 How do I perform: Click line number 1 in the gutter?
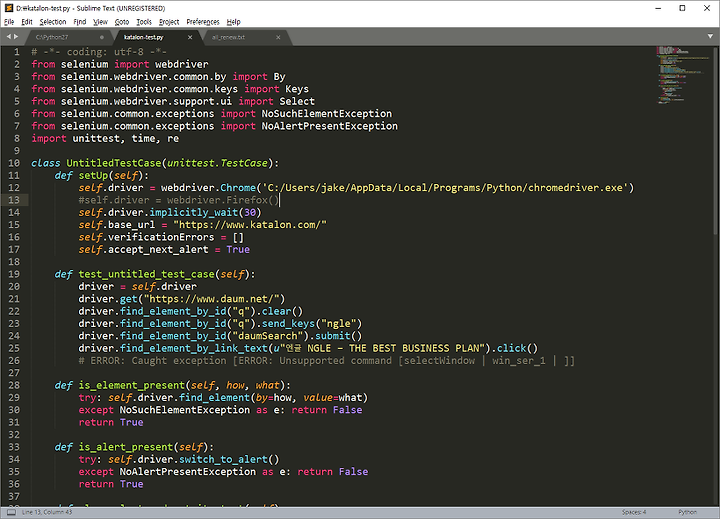tap(17, 52)
